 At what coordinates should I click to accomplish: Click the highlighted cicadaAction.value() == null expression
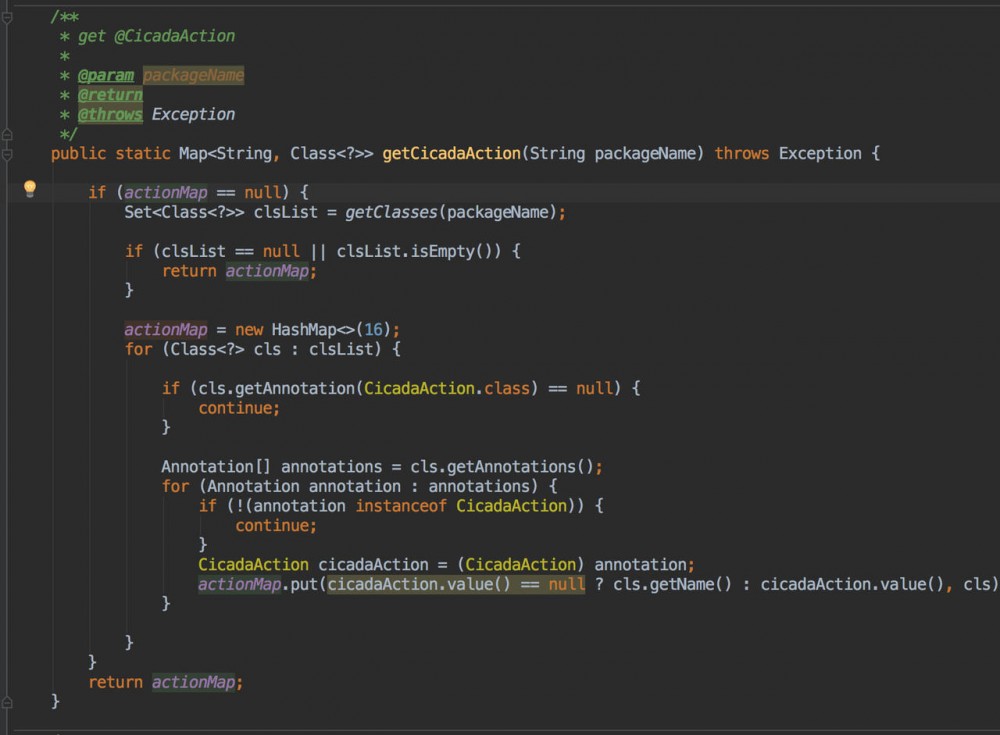(456, 584)
